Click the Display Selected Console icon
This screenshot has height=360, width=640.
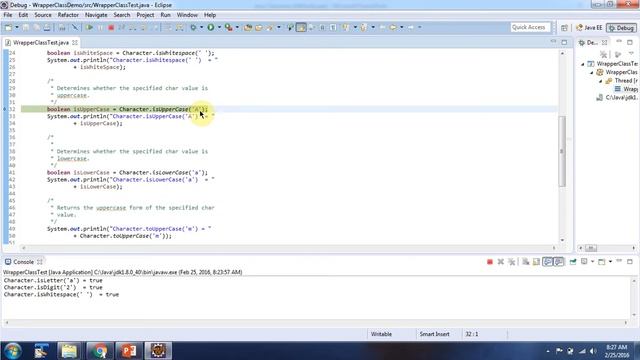point(584,262)
